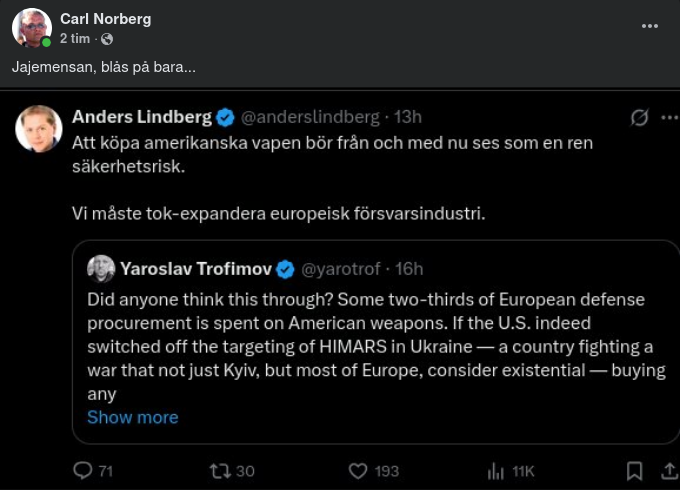Image resolution: width=680 pixels, height=490 pixels.
Task: Click the Grok icon on the tweet
Action: (x=640, y=118)
